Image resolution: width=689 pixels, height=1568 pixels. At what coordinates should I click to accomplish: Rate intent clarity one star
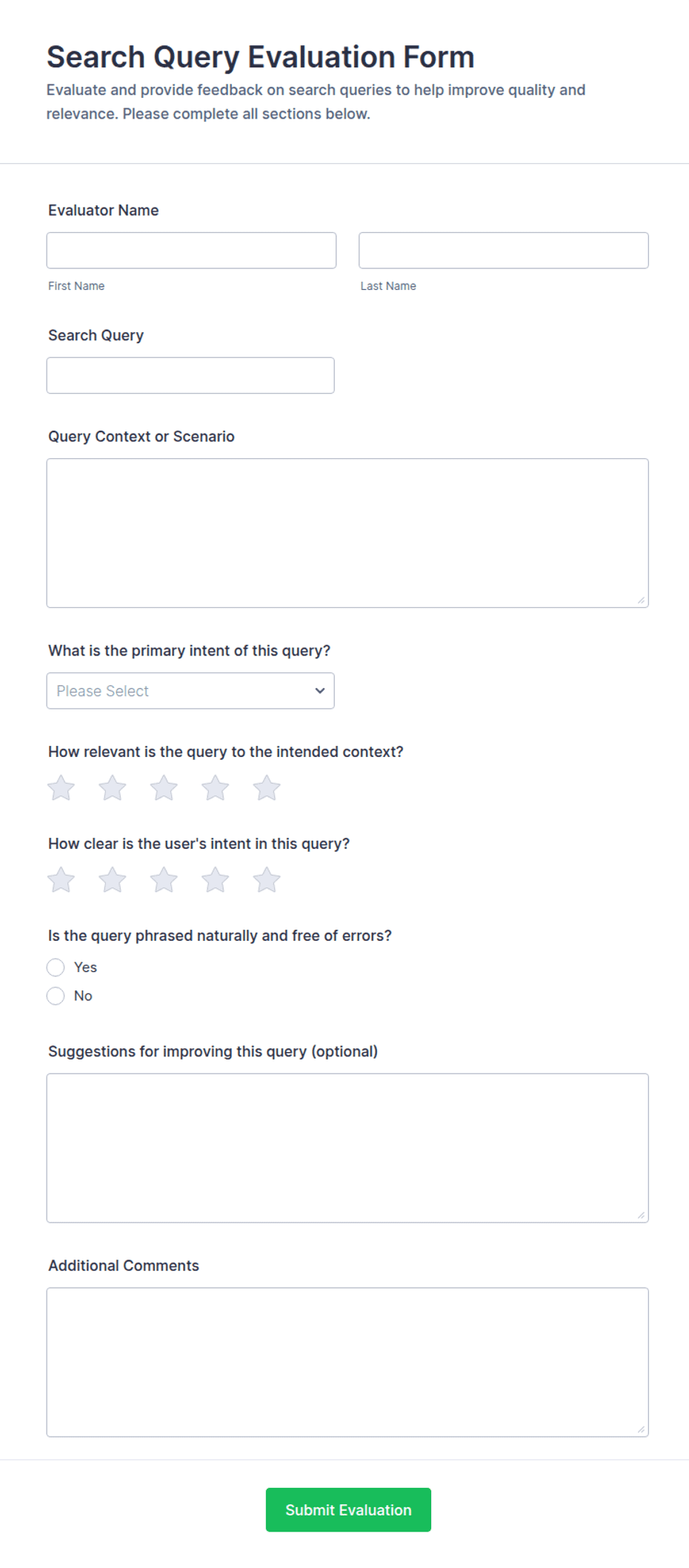[x=61, y=880]
